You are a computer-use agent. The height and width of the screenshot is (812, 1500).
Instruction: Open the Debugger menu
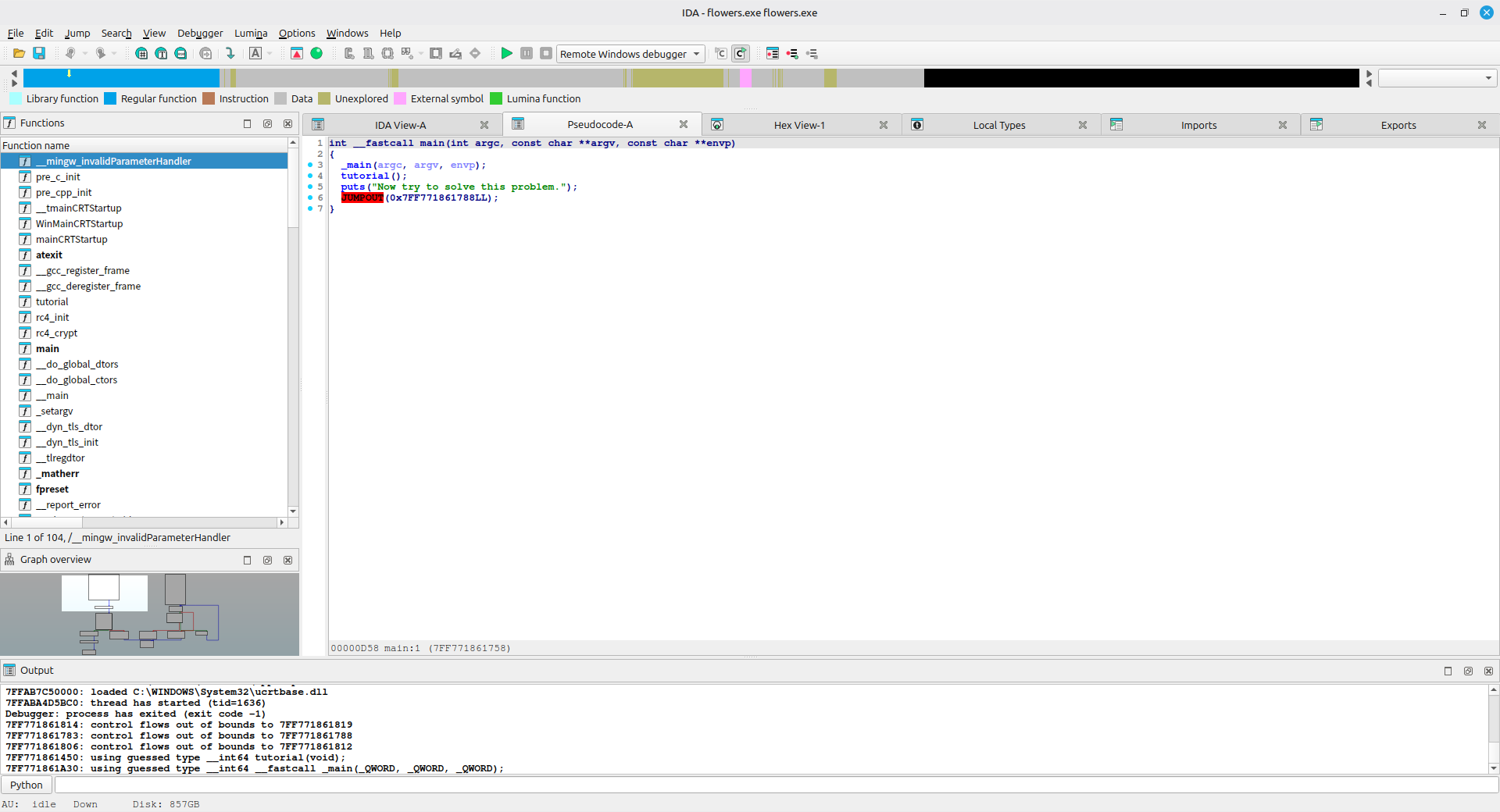(x=200, y=33)
